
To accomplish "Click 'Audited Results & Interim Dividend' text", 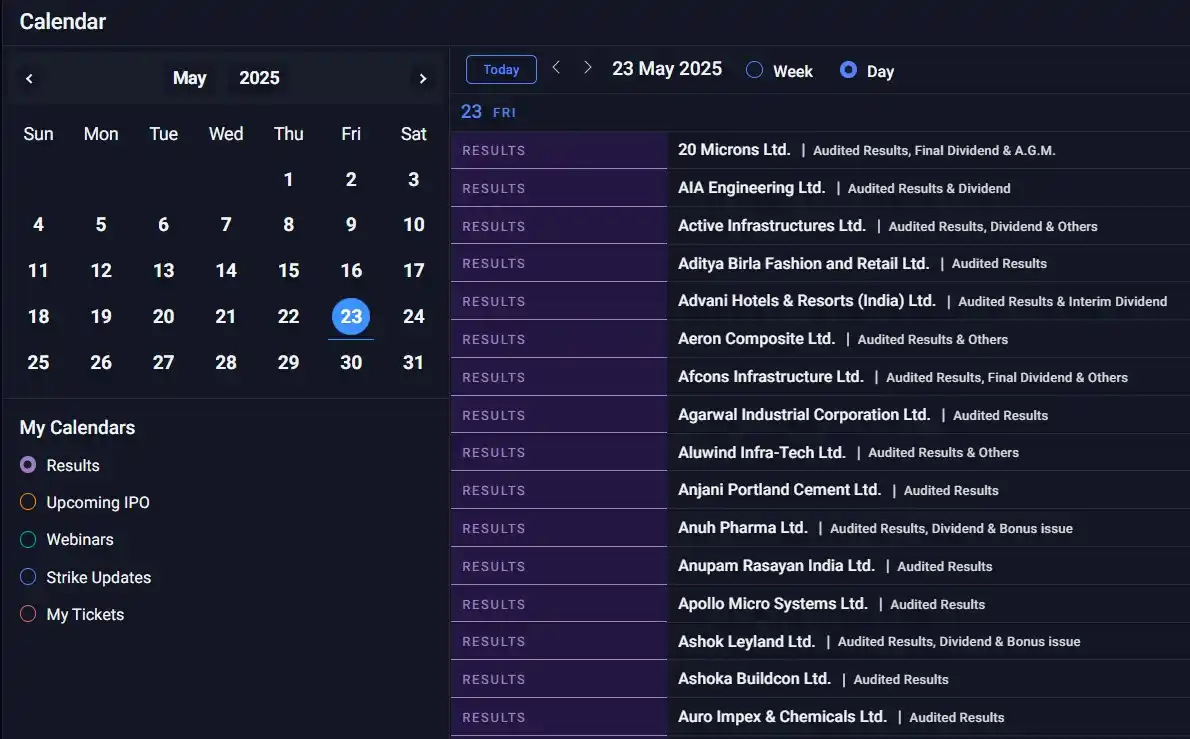I will [1062, 301].
